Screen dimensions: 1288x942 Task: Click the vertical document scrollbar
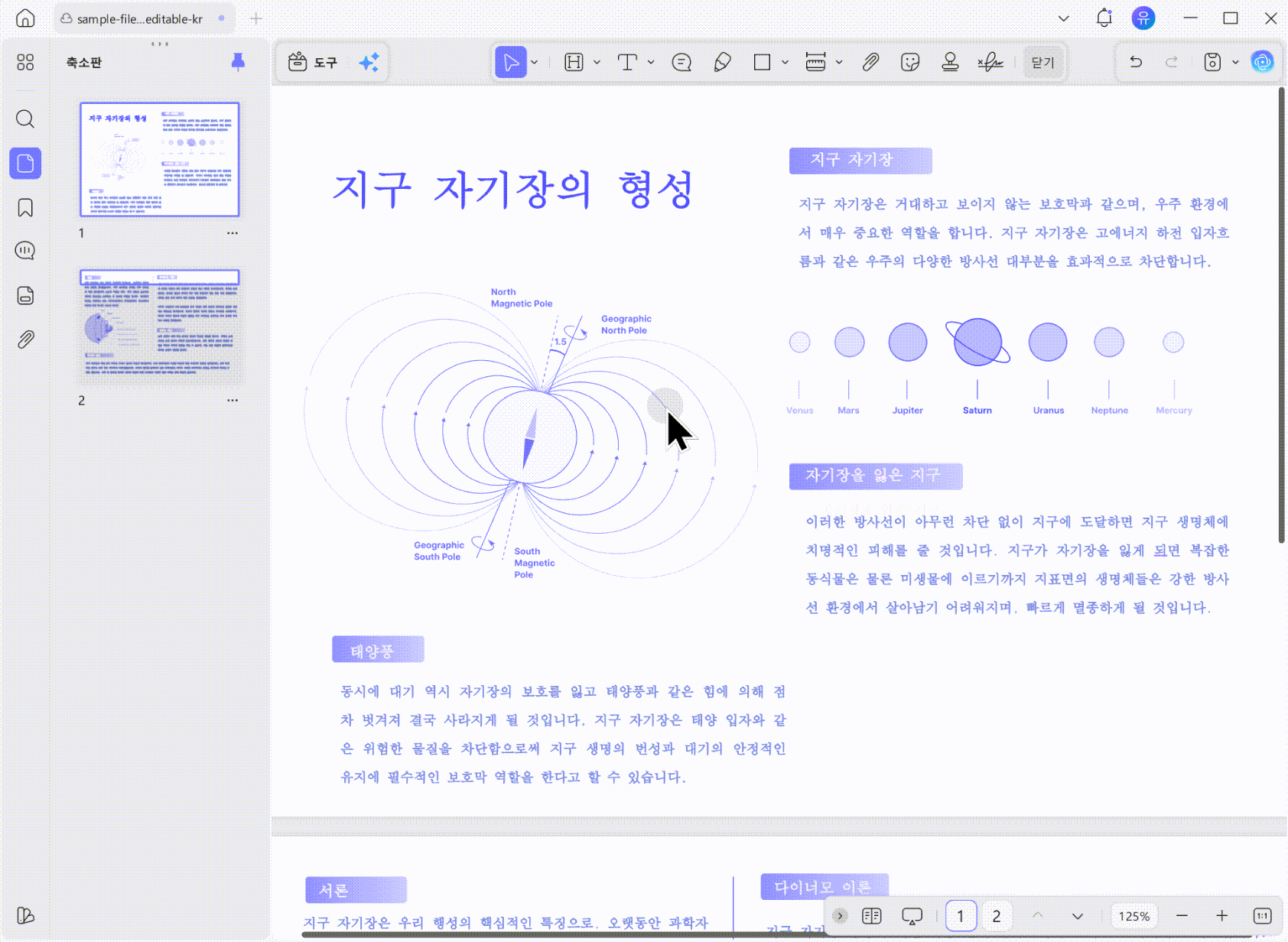click(x=1282, y=315)
